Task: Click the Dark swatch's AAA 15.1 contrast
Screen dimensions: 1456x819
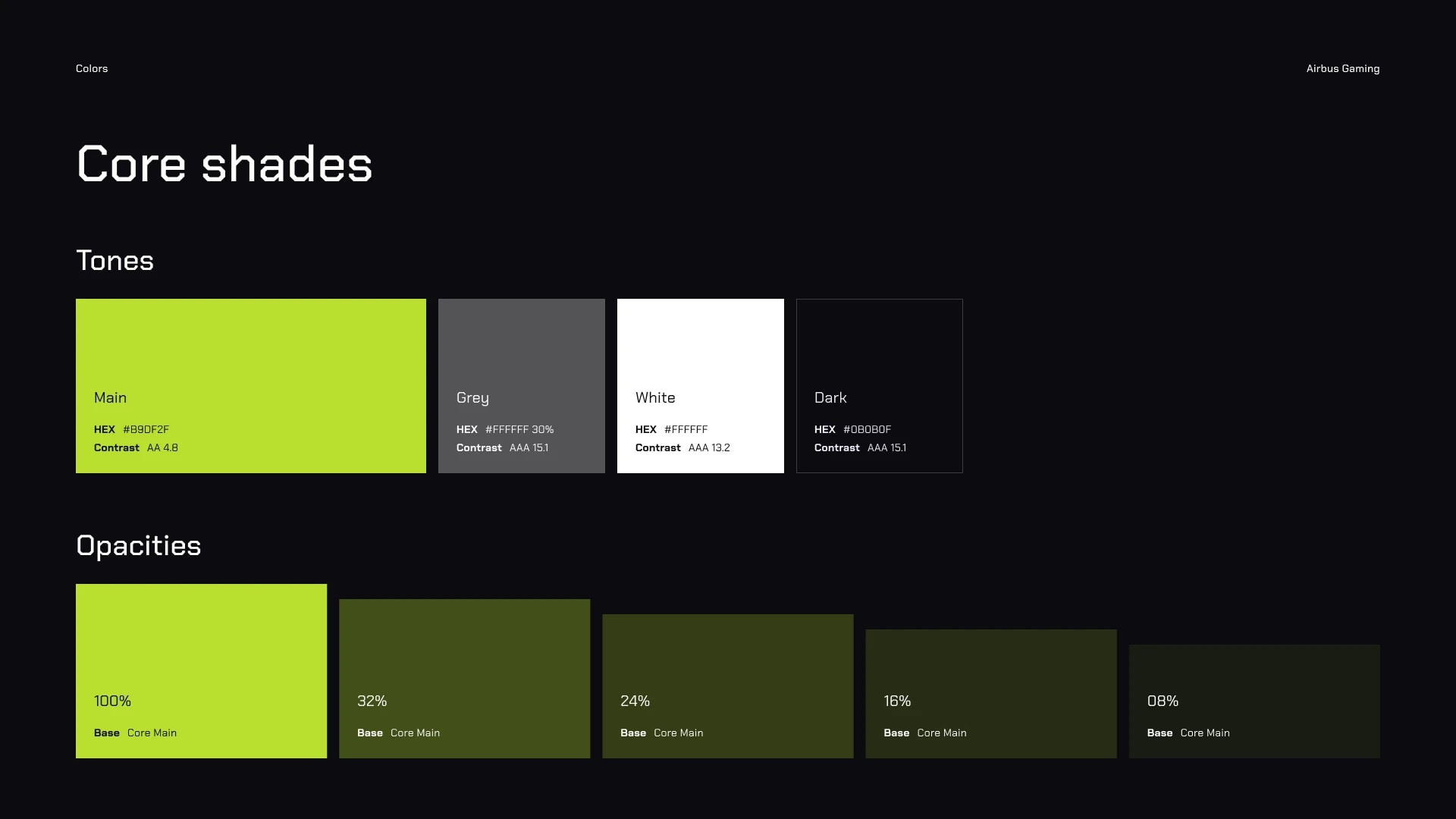Action: [x=886, y=447]
